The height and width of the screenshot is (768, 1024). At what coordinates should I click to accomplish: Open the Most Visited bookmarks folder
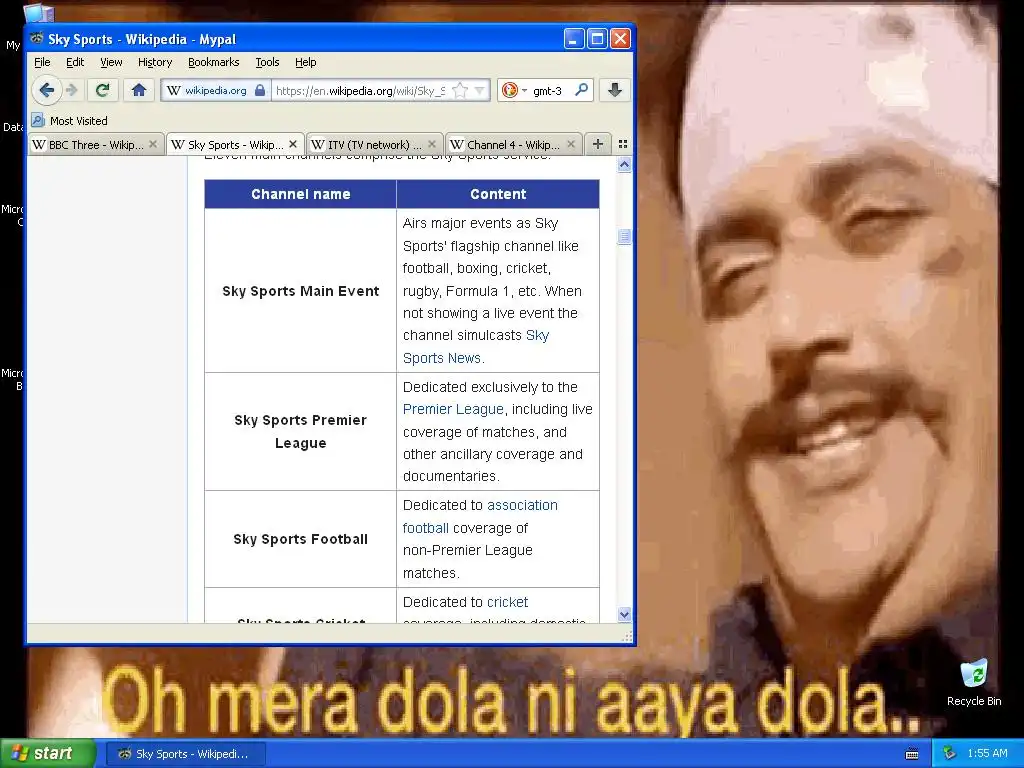[x=69, y=121]
